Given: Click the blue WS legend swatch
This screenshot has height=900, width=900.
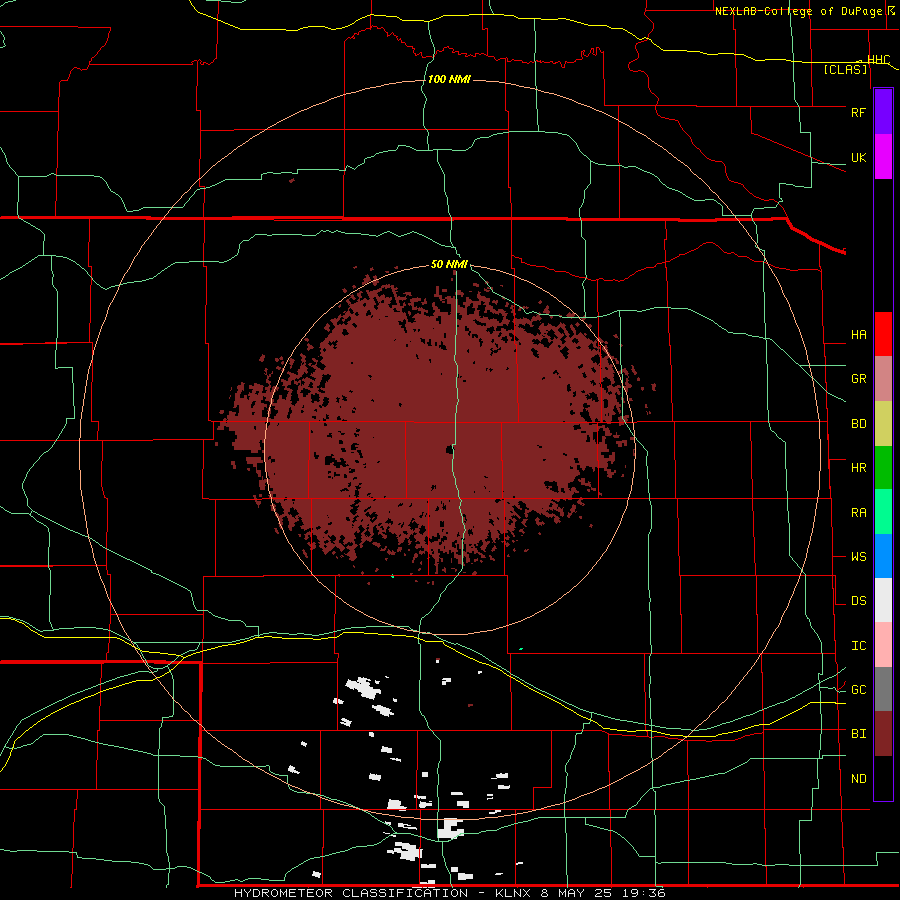Looking at the screenshot, I should 883,556.
